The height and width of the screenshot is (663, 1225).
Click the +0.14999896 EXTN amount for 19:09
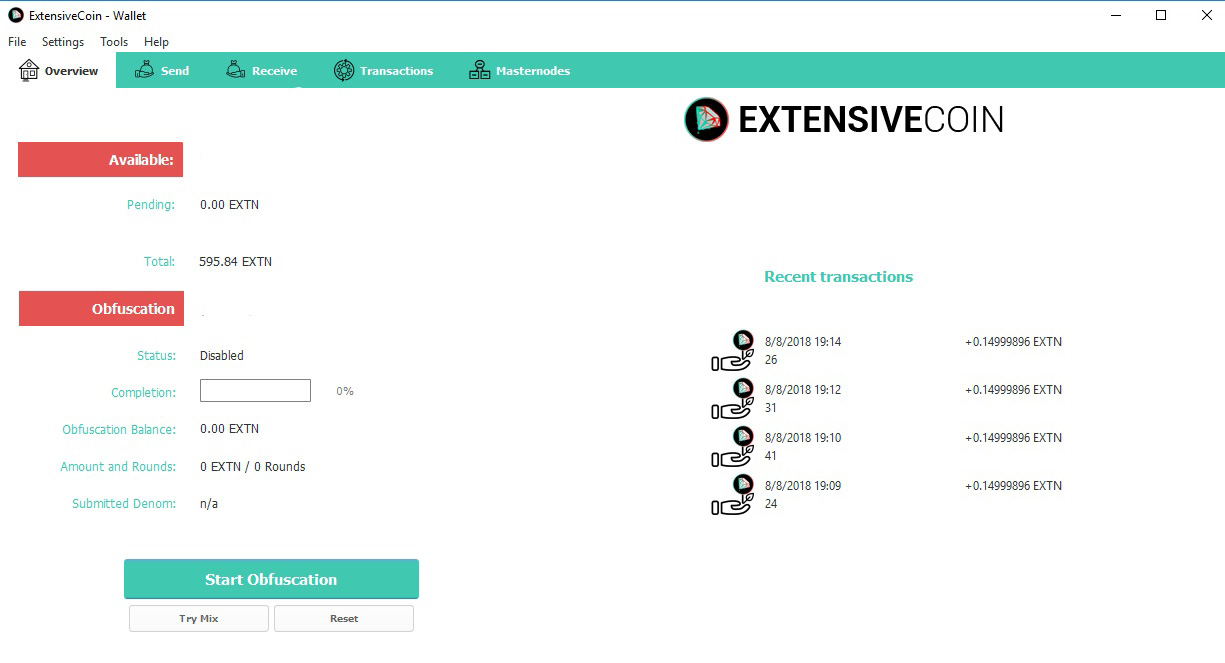1013,486
